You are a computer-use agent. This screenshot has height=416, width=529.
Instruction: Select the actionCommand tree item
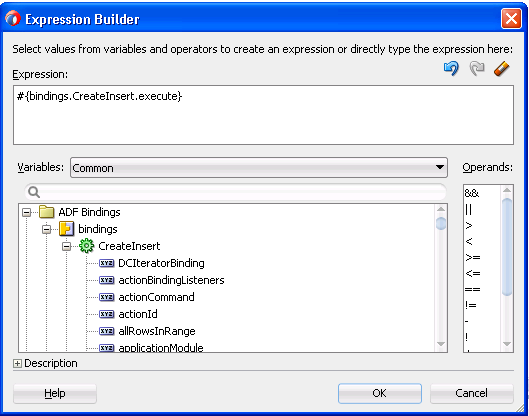click(x=156, y=297)
